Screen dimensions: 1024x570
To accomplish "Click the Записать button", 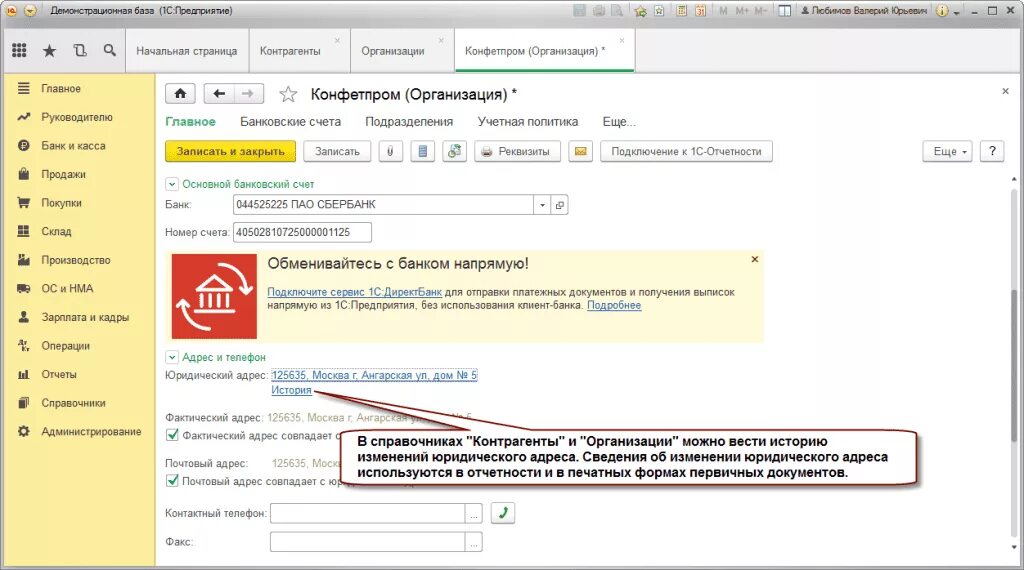I will pos(337,151).
